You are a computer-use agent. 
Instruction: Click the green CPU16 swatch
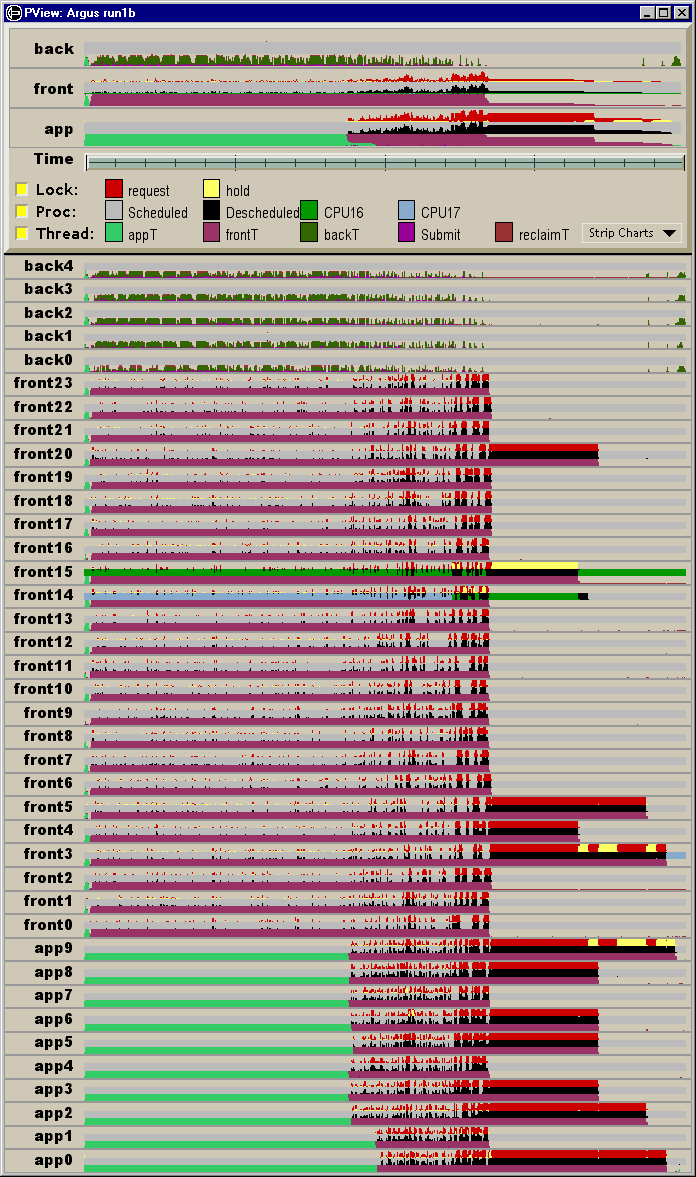click(309, 211)
